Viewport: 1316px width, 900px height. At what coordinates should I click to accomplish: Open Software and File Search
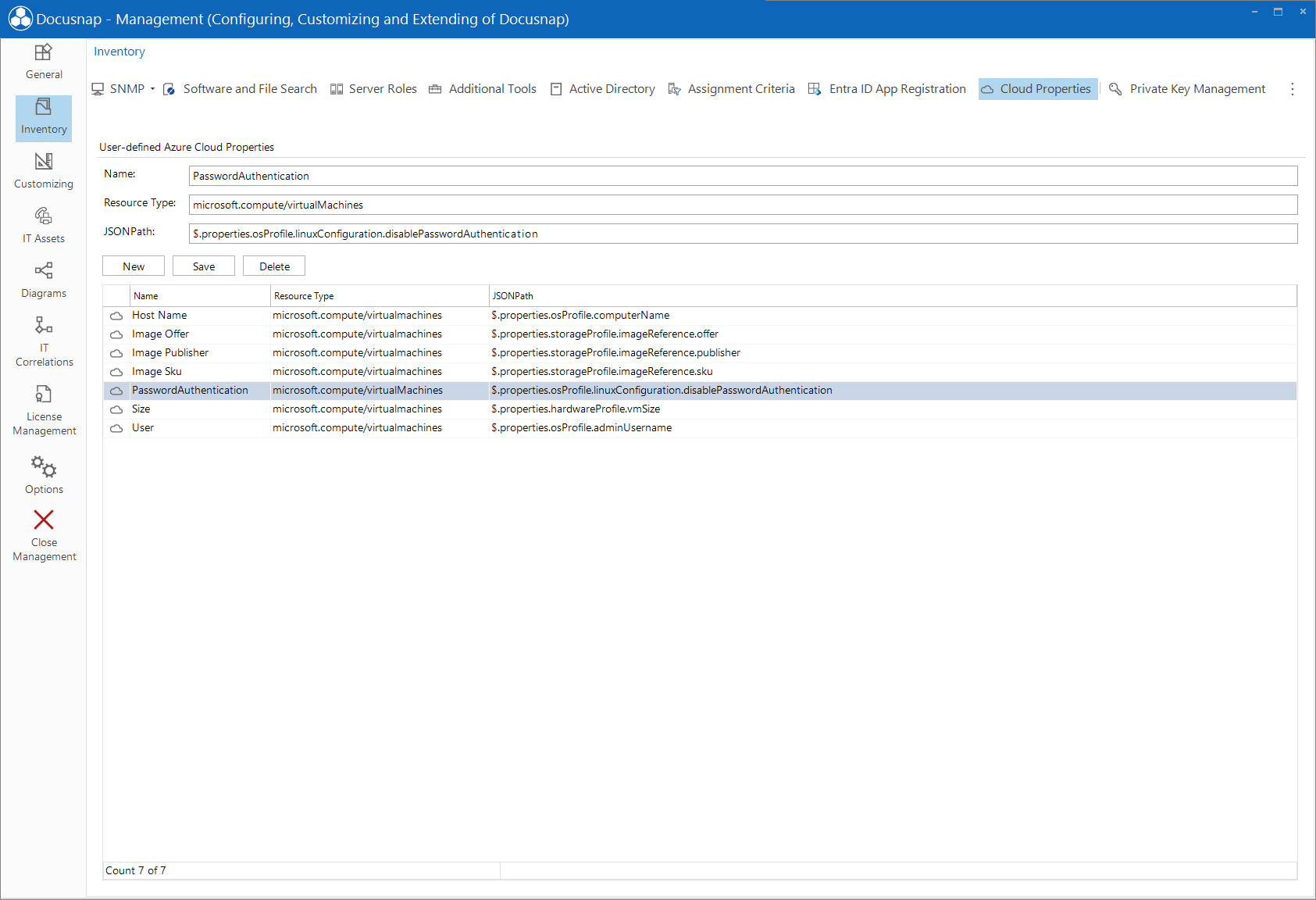pyautogui.click(x=240, y=89)
